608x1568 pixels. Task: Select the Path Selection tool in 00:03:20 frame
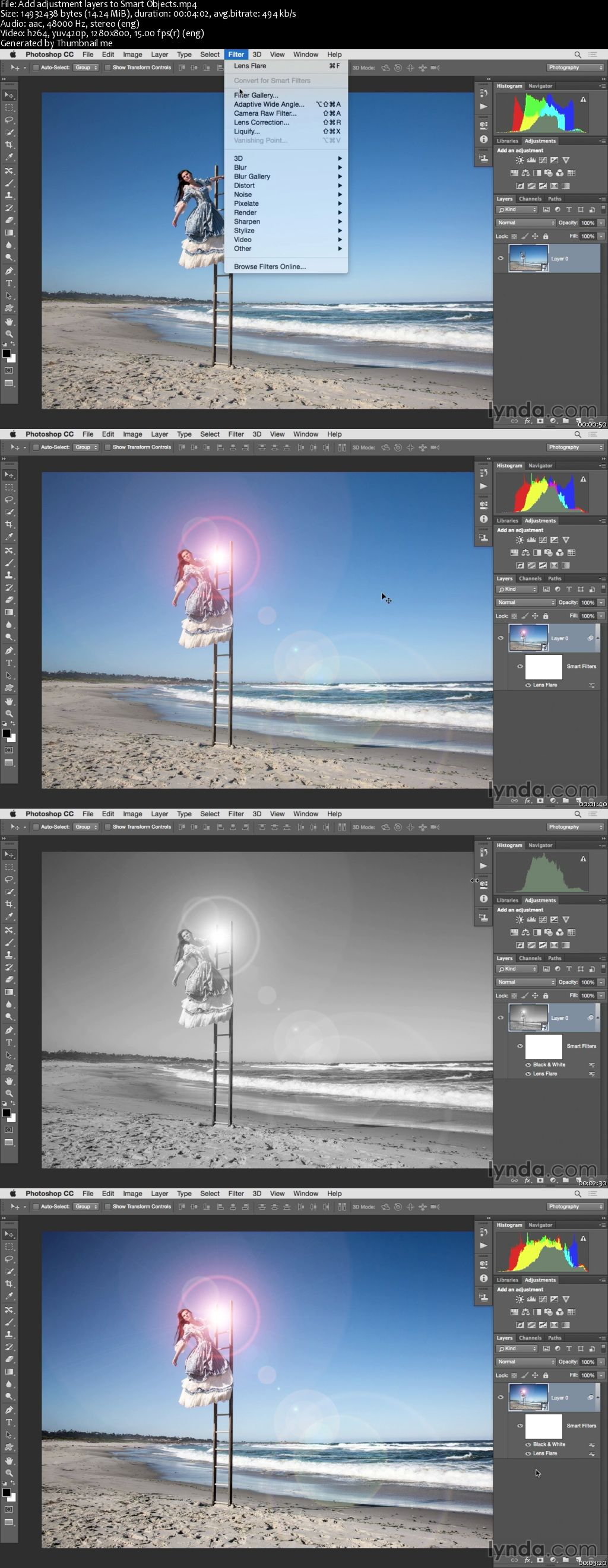9,1435
